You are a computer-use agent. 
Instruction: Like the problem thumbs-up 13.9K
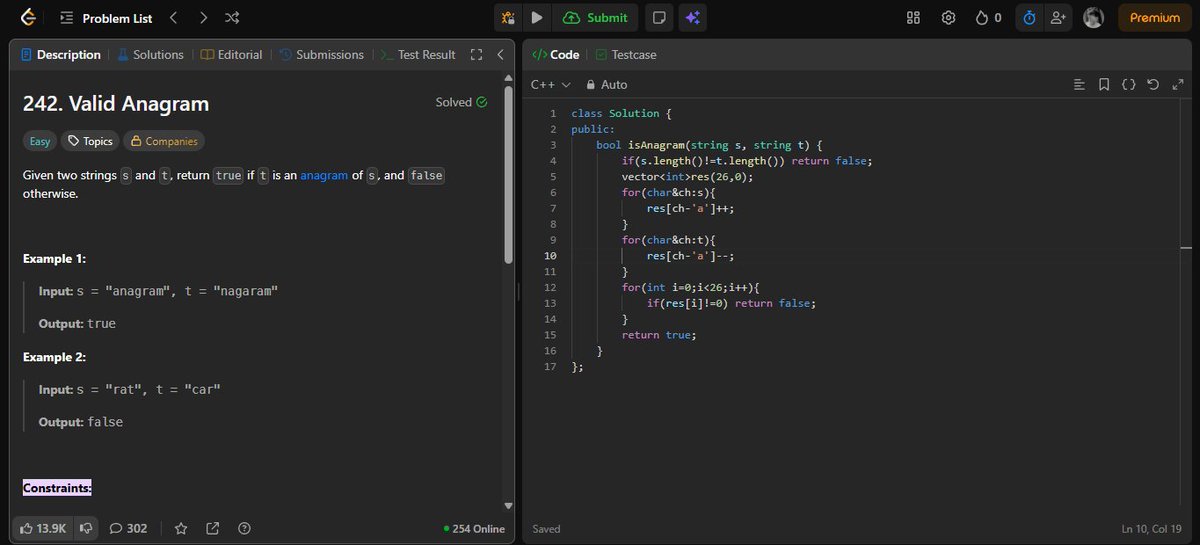43,528
